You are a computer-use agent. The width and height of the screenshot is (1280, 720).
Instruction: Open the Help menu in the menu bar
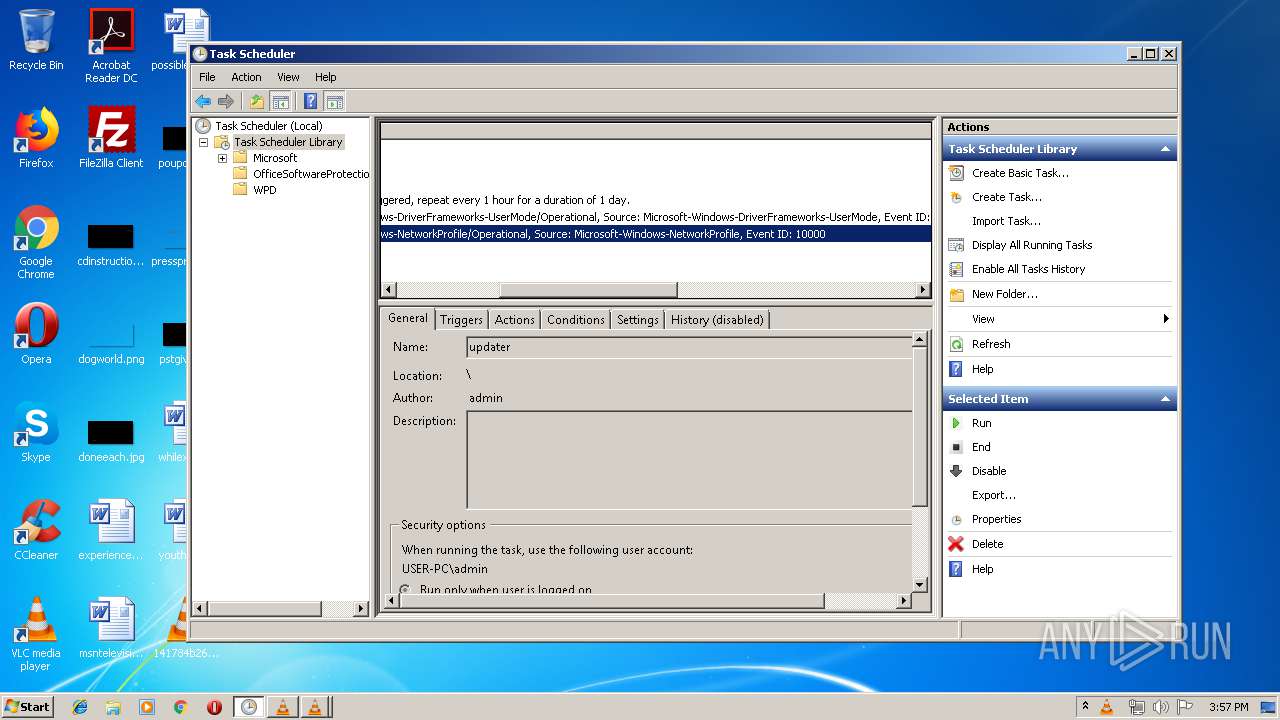[x=326, y=77]
